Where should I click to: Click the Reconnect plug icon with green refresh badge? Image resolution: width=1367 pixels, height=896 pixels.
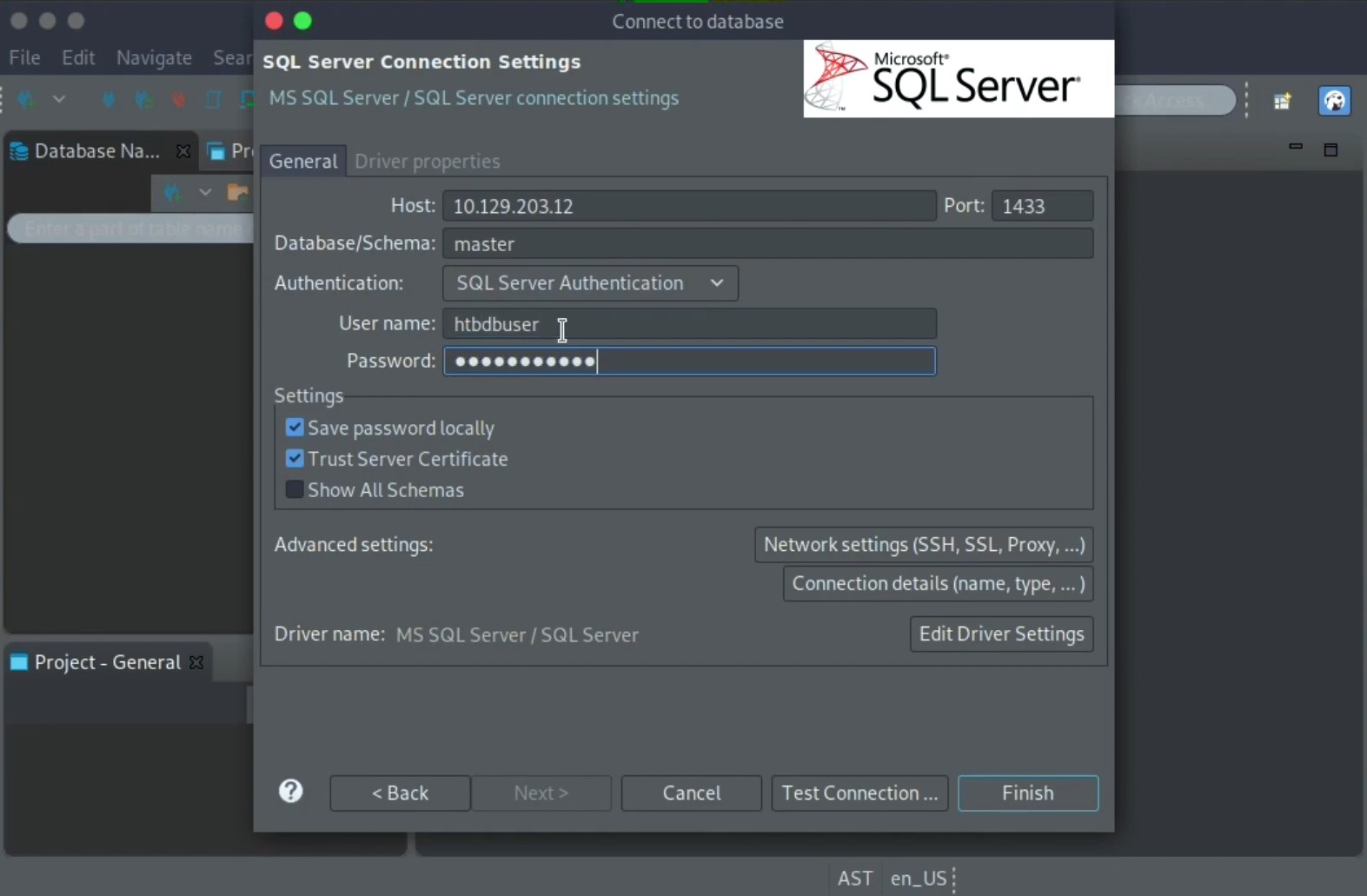click(143, 99)
